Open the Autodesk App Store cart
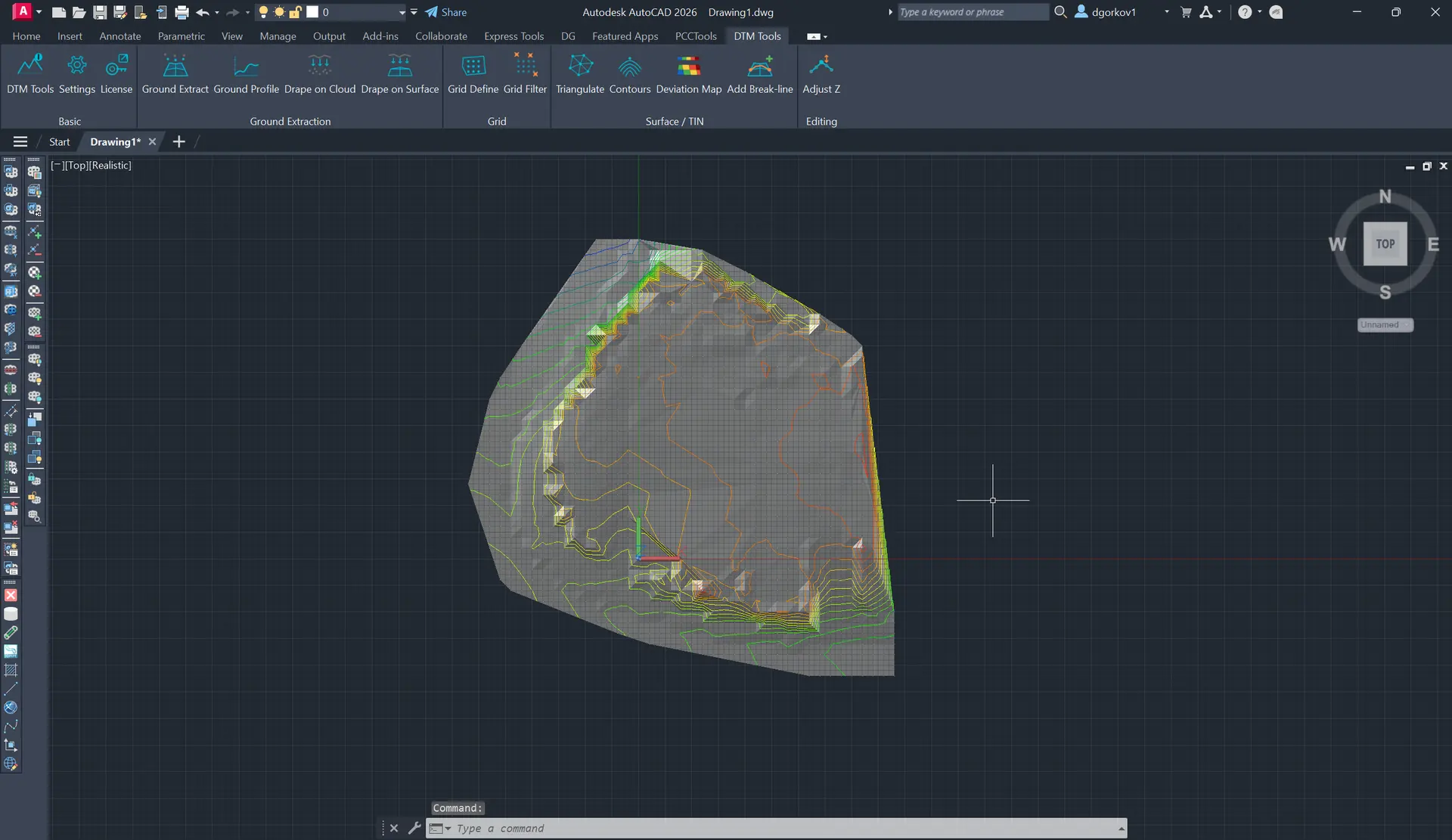The height and width of the screenshot is (840, 1452). coord(1186,12)
